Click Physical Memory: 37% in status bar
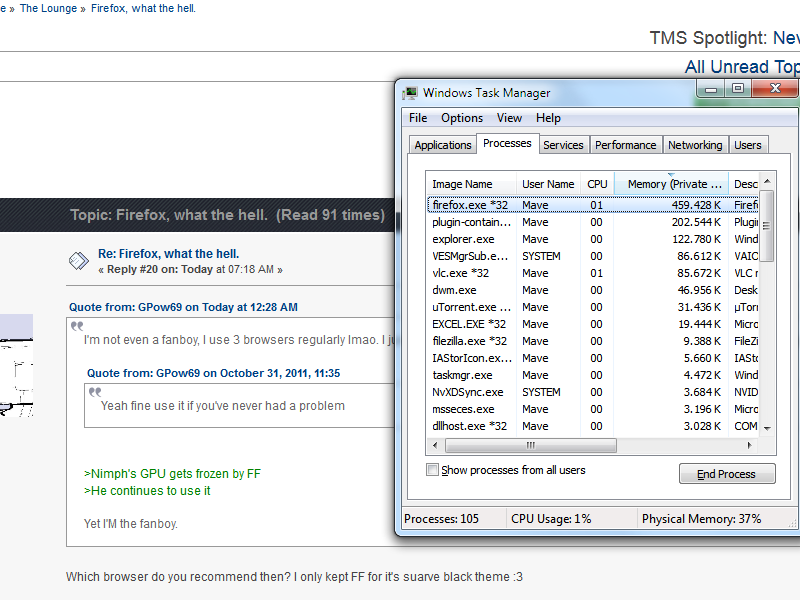 pyautogui.click(x=702, y=519)
